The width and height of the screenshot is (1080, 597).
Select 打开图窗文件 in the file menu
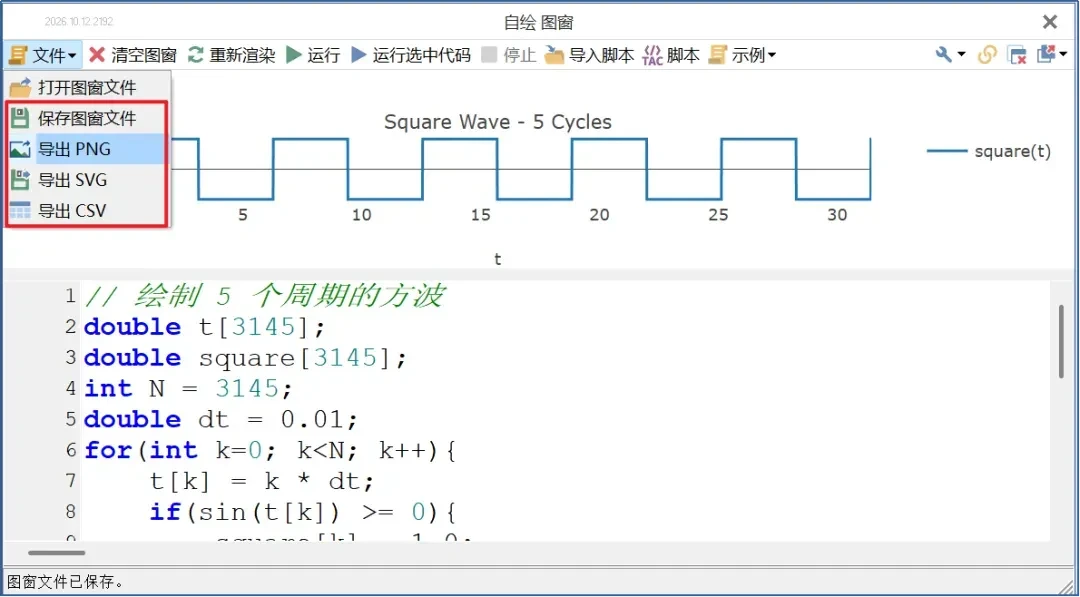point(87,87)
